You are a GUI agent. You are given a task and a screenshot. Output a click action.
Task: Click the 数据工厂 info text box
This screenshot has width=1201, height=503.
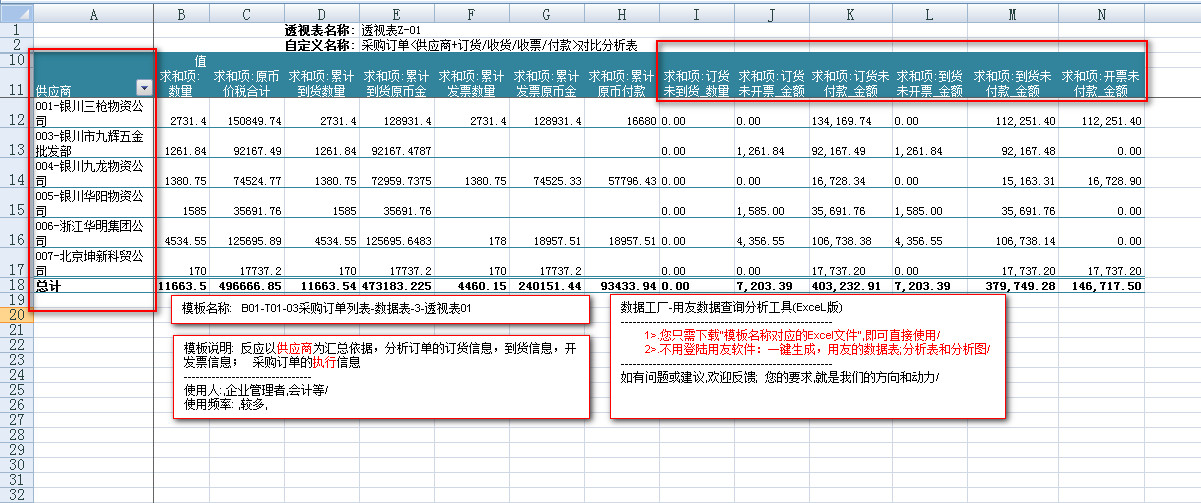[x=806, y=355]
